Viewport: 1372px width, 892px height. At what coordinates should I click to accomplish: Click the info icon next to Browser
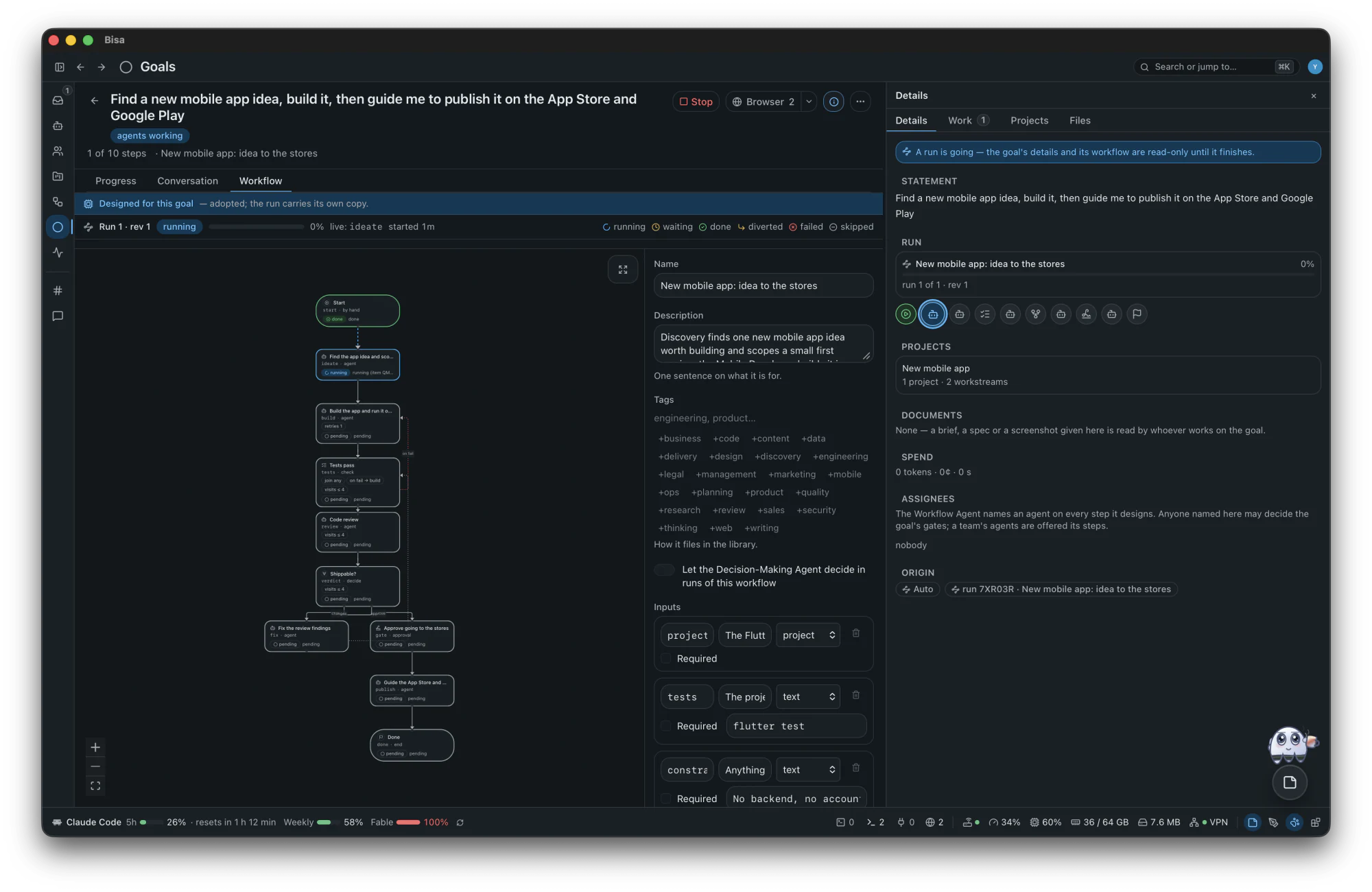pyautogui.click(x=833, y=102)
